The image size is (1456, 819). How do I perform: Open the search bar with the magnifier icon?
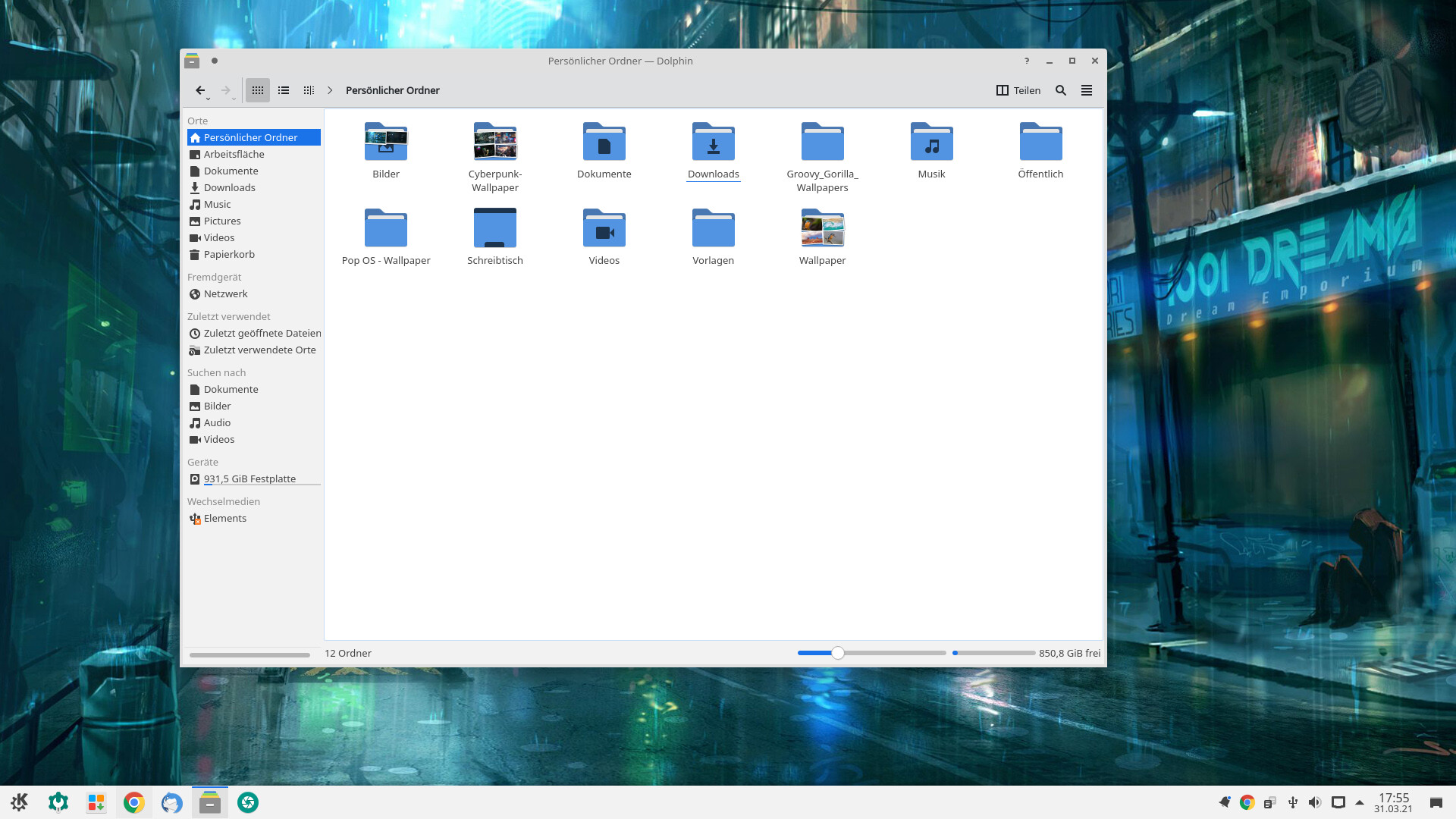tap(1061, 90)
